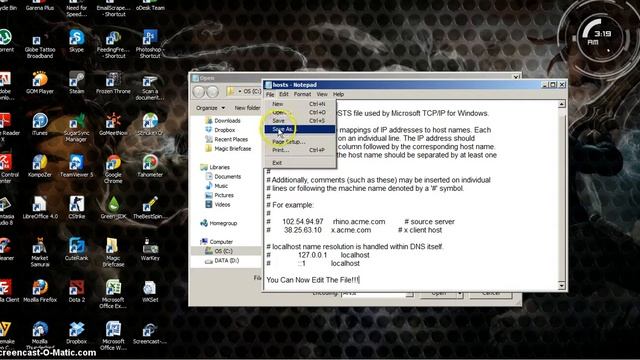640x360 pixels.
Task: Open Page Setup from File menu
Action: [300, 142]
